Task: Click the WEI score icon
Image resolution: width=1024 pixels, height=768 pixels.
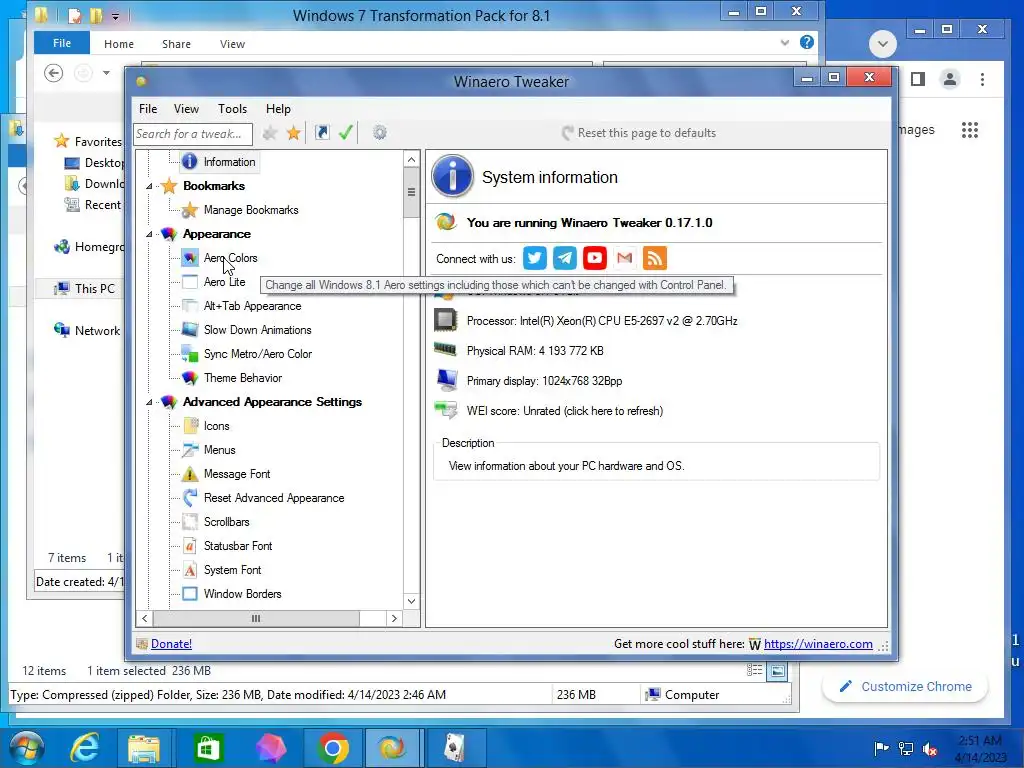Action: (446, 410)
